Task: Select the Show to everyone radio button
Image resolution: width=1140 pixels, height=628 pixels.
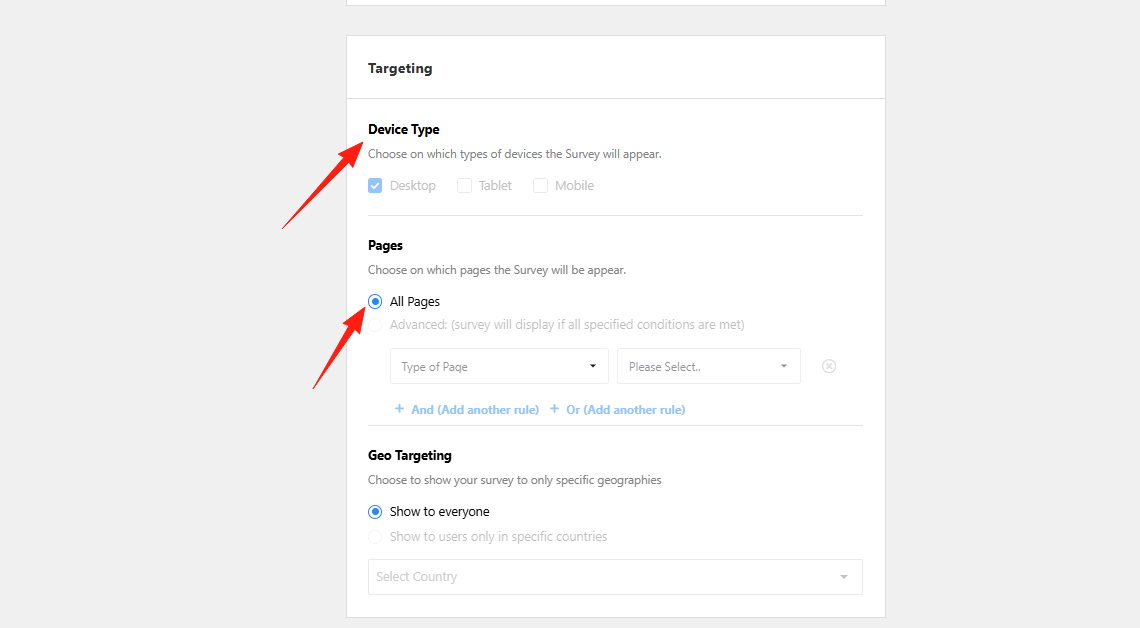Action: pos(375,512)
